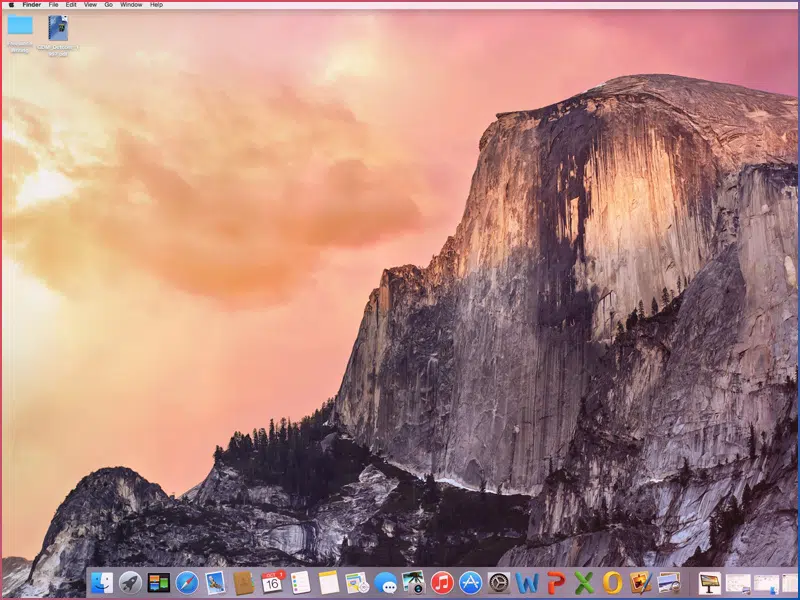Open System Preferences gear icon

pyautogui.click(x=499, y=583)
